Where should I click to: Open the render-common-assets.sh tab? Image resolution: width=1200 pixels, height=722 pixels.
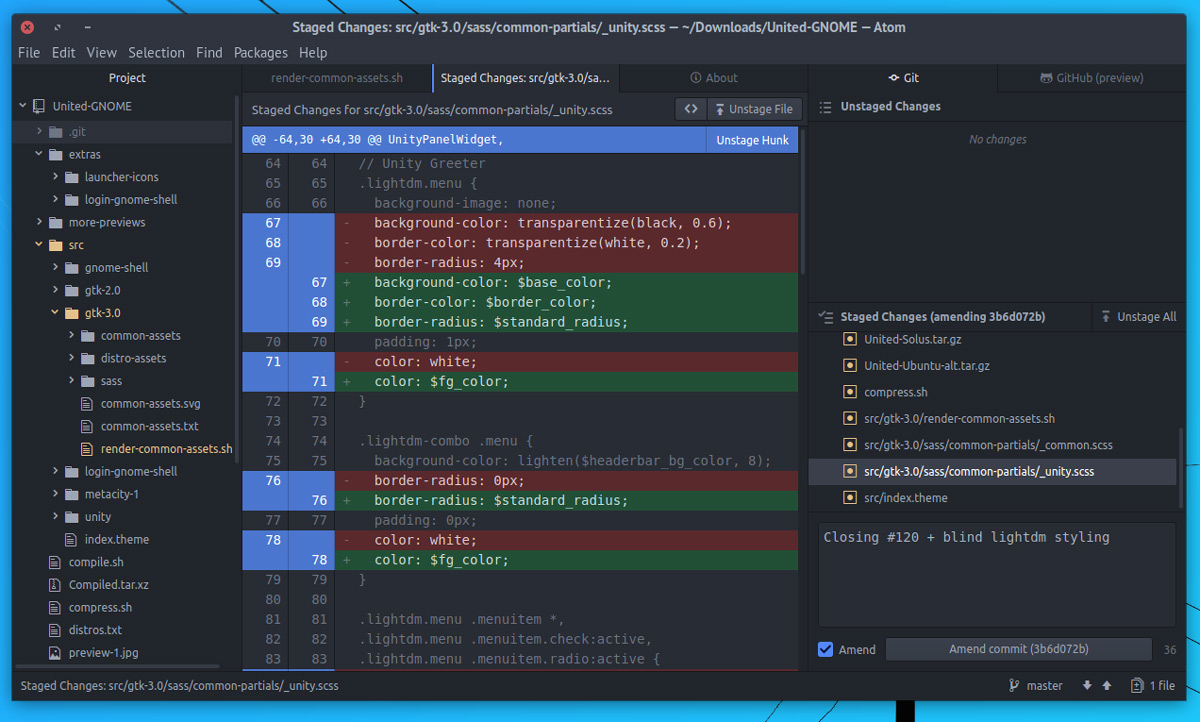pos(337,78)
